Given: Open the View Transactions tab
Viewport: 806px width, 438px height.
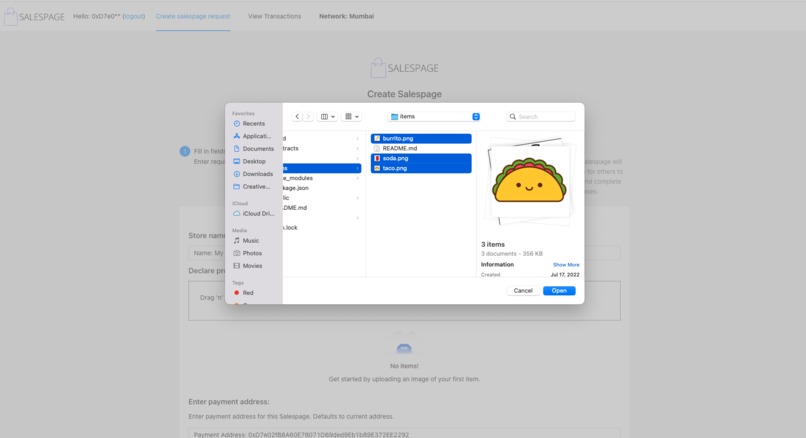Looking at the screenshot, I should [x=274, y=16].
